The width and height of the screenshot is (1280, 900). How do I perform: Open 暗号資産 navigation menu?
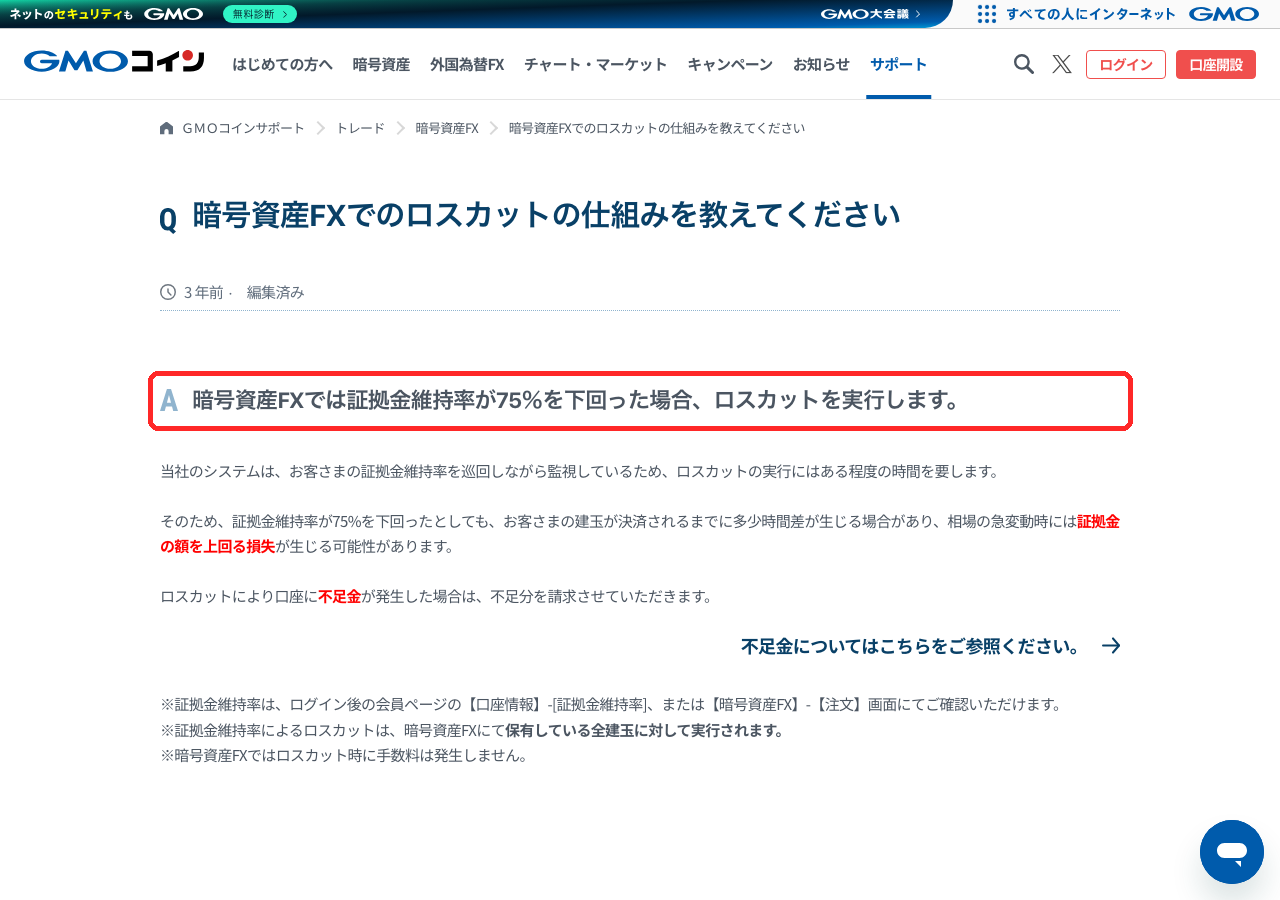tap(381, 64)
